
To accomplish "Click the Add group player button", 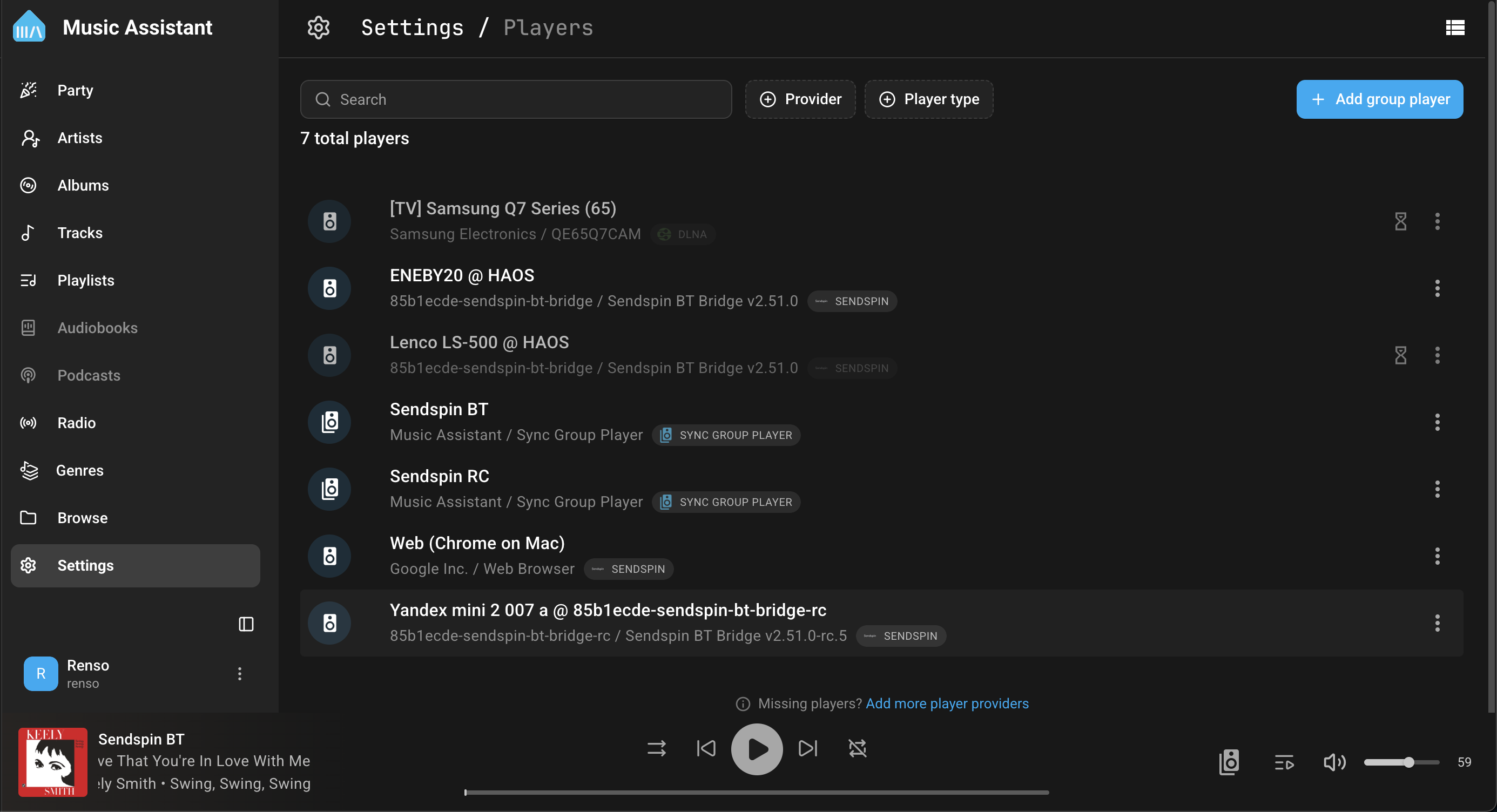I will [1380, 99].
